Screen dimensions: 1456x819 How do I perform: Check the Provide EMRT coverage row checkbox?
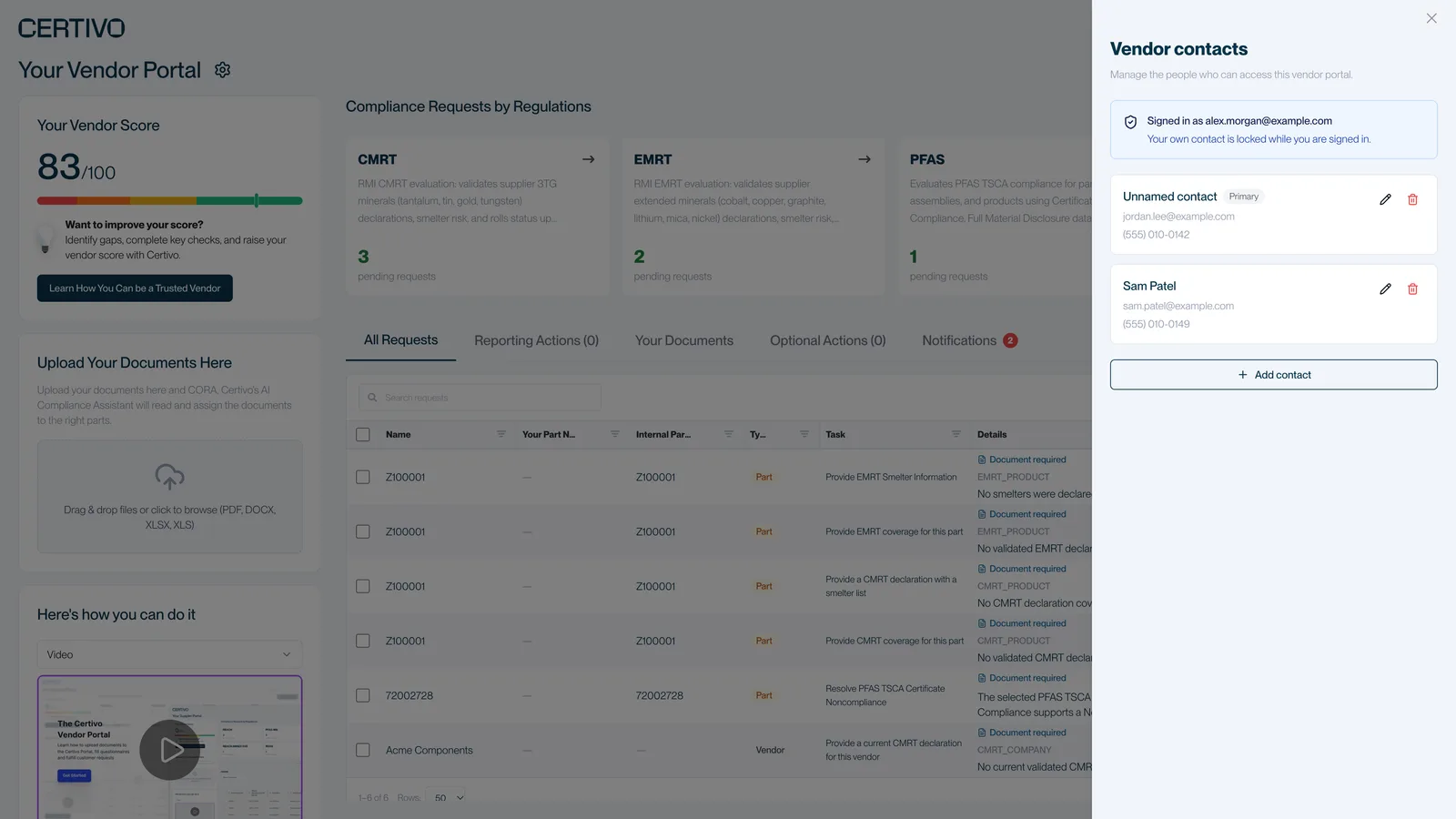coord(363,531)
